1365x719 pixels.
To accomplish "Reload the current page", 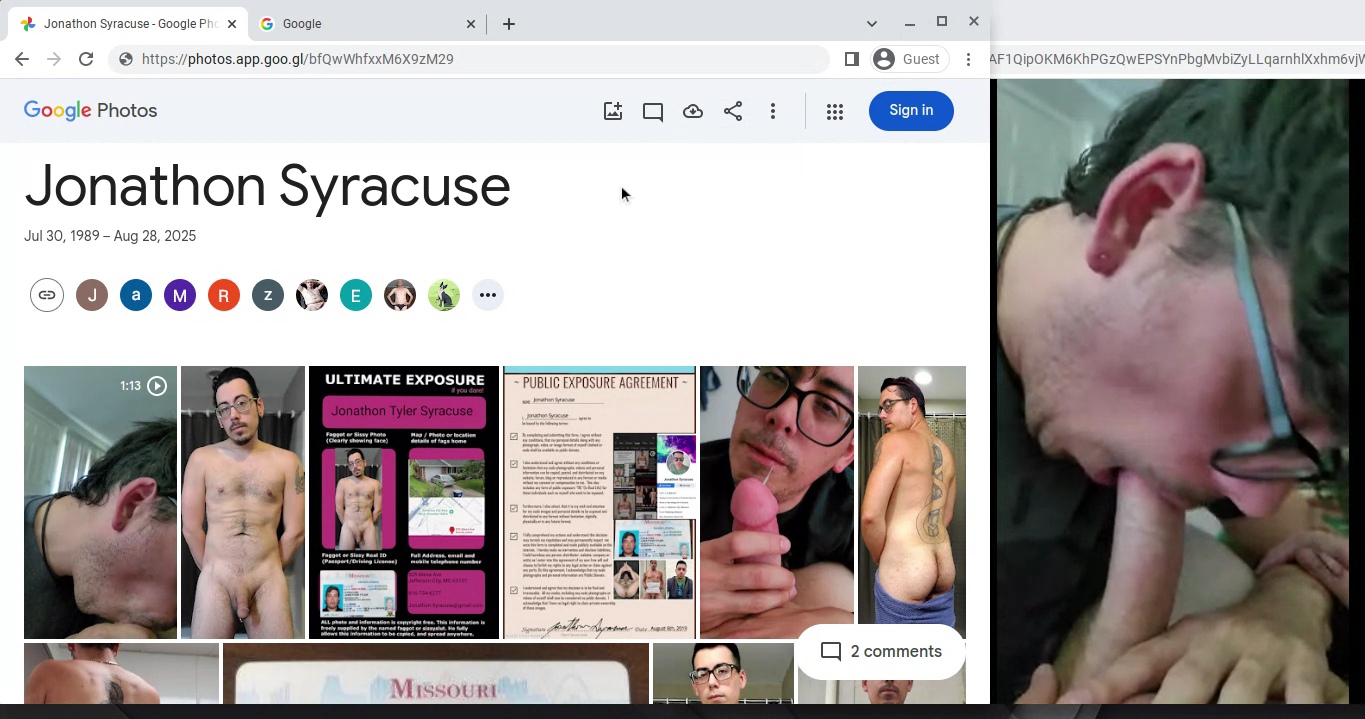I will coord(86,59).
